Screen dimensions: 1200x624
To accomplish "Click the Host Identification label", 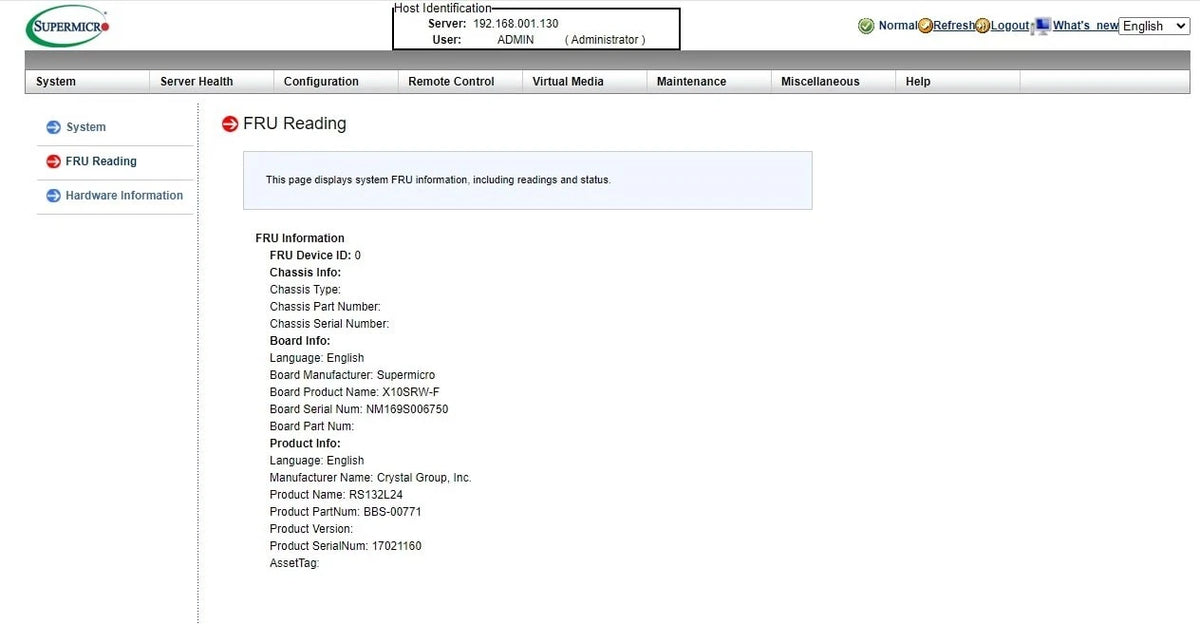I will [443, 8].
